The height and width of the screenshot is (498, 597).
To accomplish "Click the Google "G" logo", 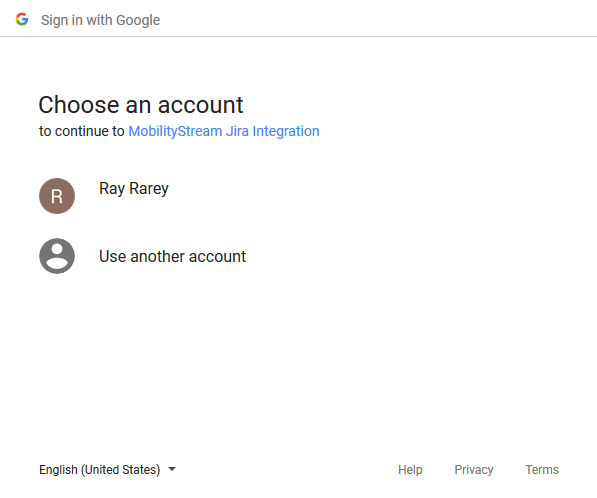I will click(x=22, y=19).
